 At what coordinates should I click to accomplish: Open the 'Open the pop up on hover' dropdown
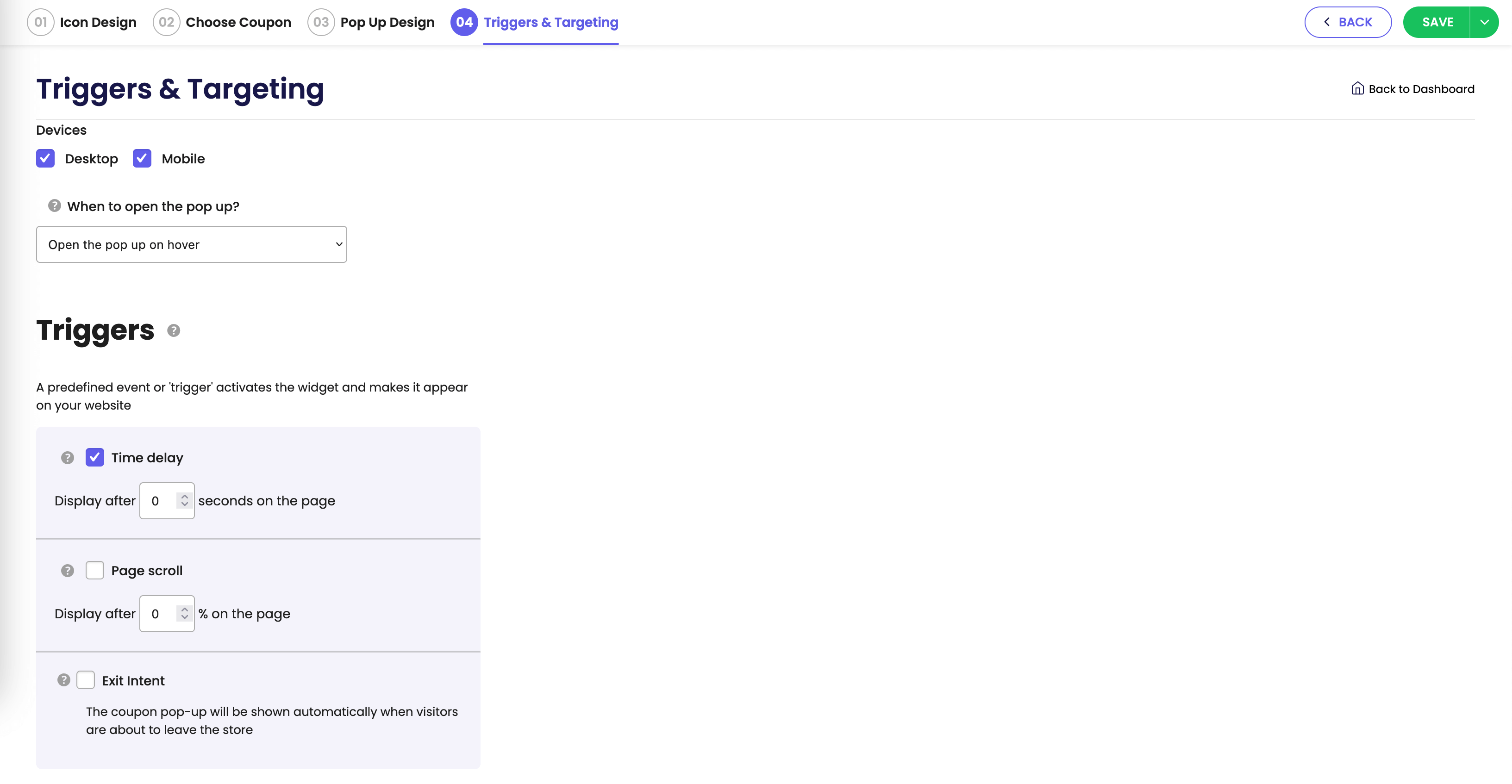point(191,244)
